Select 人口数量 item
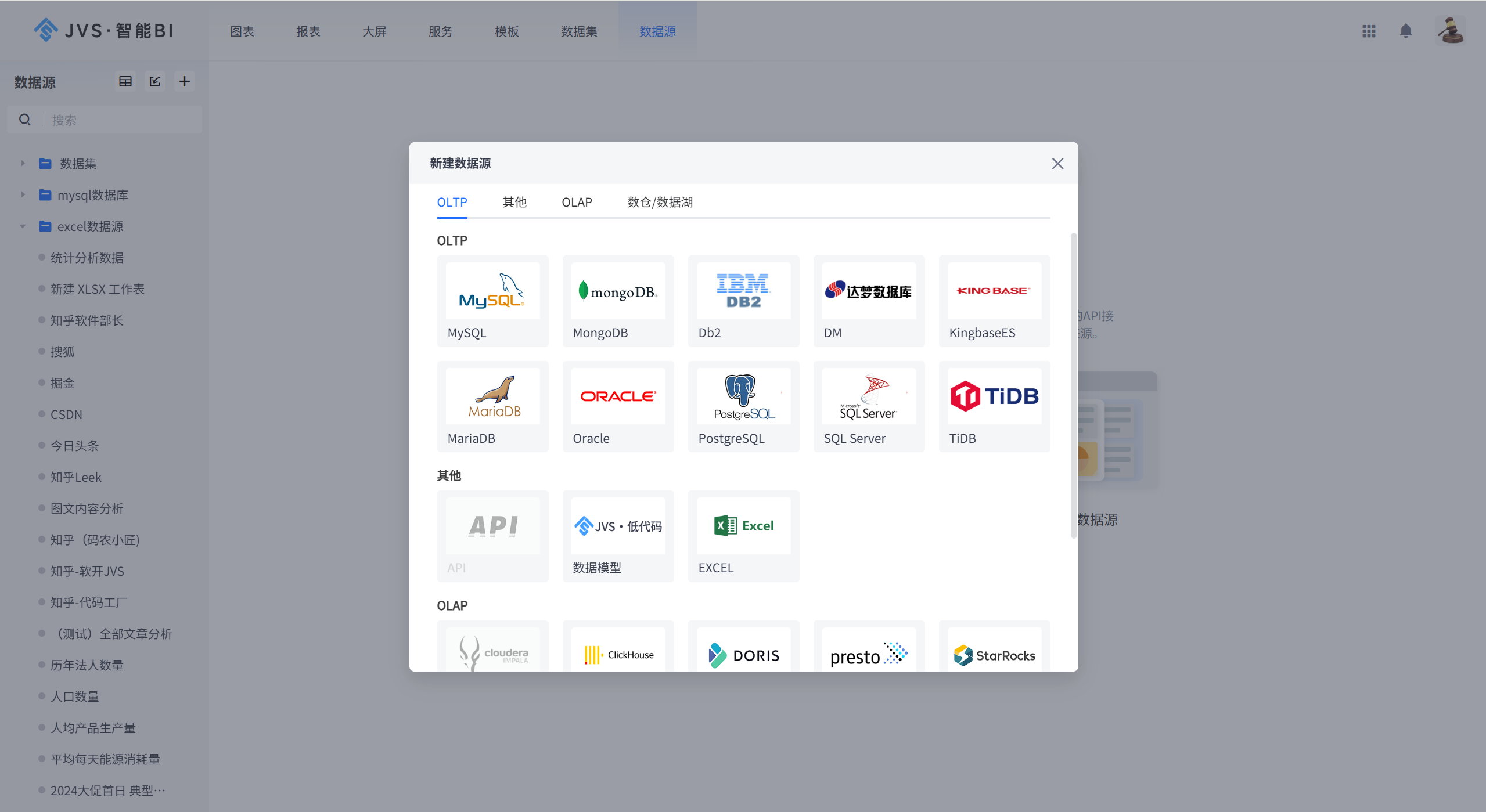The image size is (1486, 812). (75, 696)
